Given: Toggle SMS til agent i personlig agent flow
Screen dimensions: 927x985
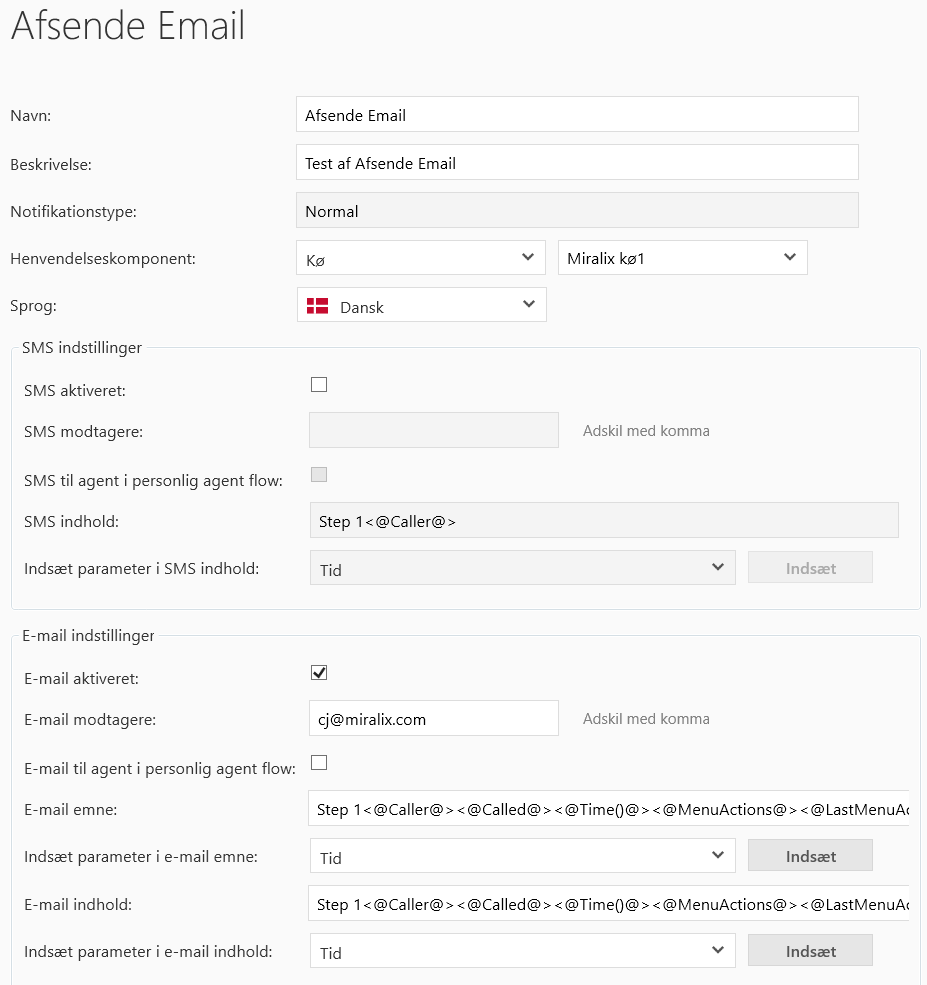Looking at the screenshot, I should click(319, 475).
